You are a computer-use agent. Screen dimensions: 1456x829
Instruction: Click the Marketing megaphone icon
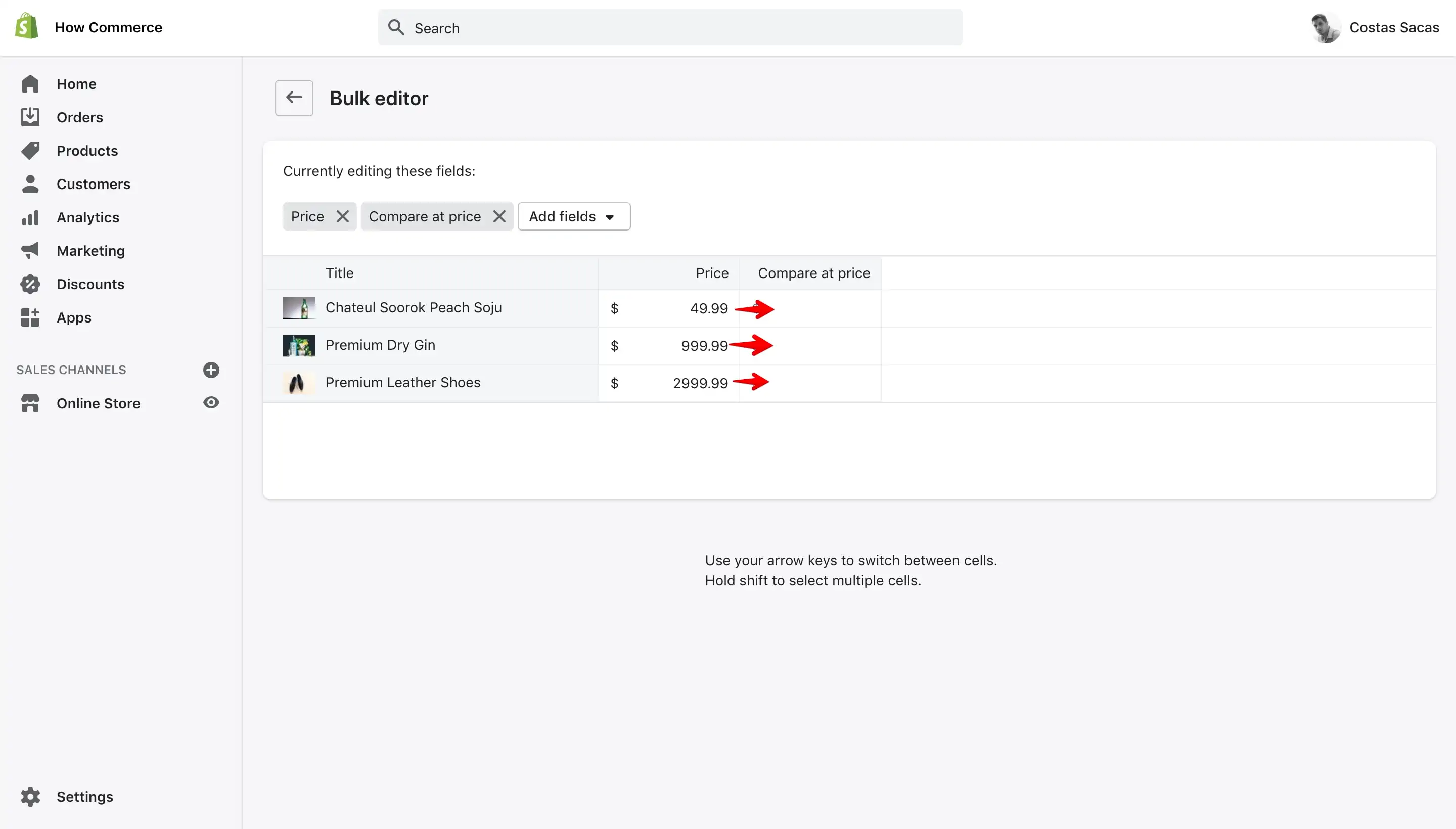coord(30,251)
